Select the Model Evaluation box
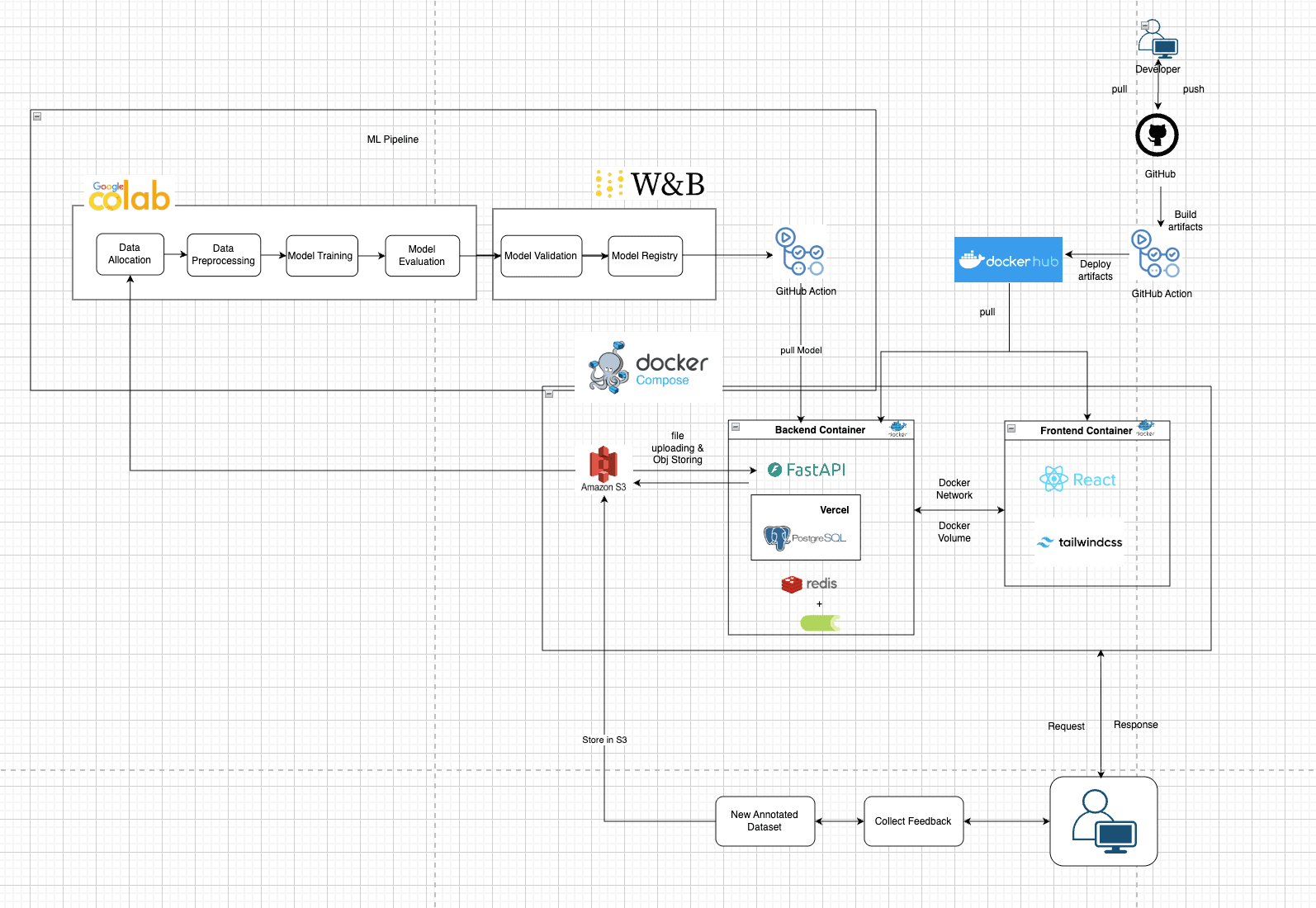The height and width of the screenshot is (908, 1316). coord(423,256)
